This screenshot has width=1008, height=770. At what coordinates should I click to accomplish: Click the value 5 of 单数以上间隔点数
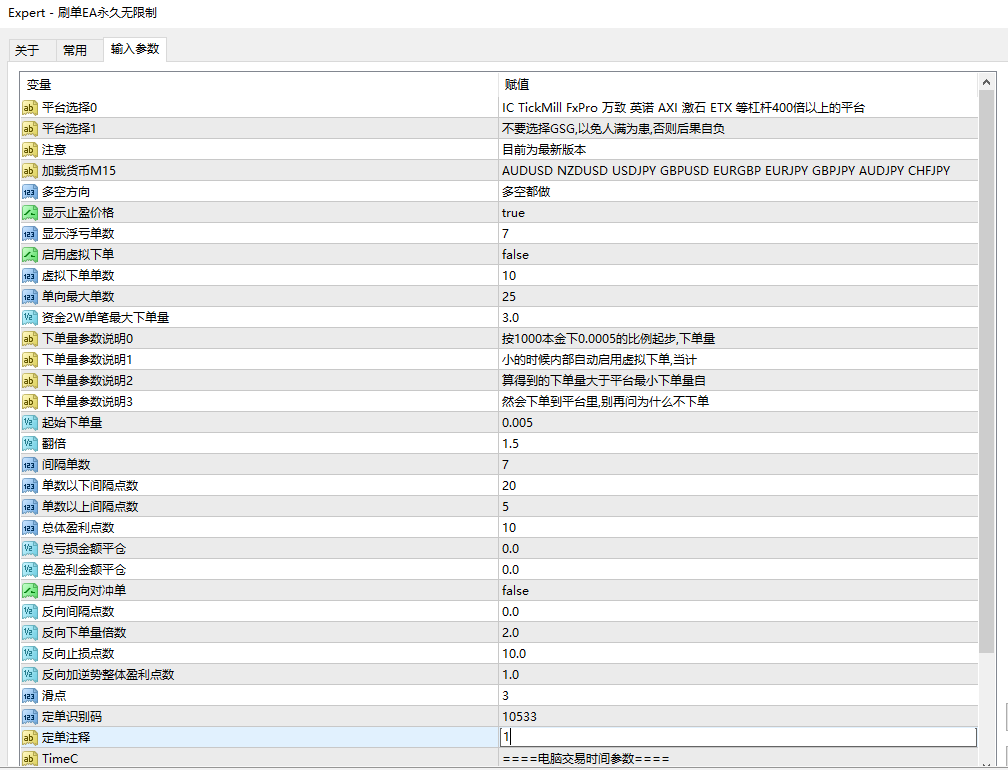pyautogui.click(x=505, y=506)
